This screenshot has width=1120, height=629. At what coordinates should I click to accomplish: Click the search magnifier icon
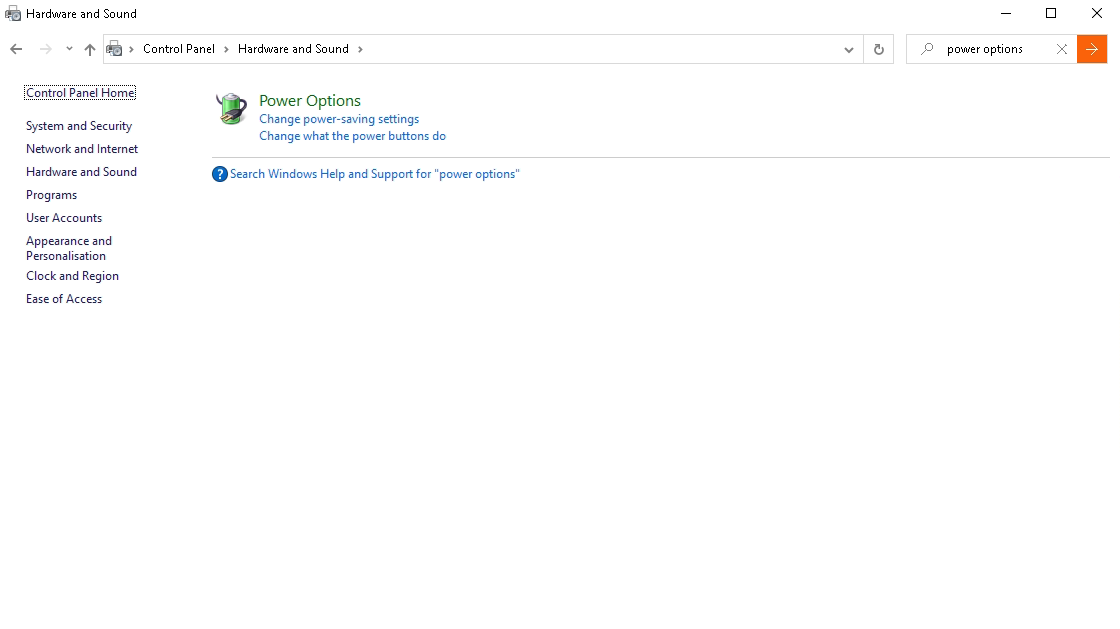[x=927, y=49]
